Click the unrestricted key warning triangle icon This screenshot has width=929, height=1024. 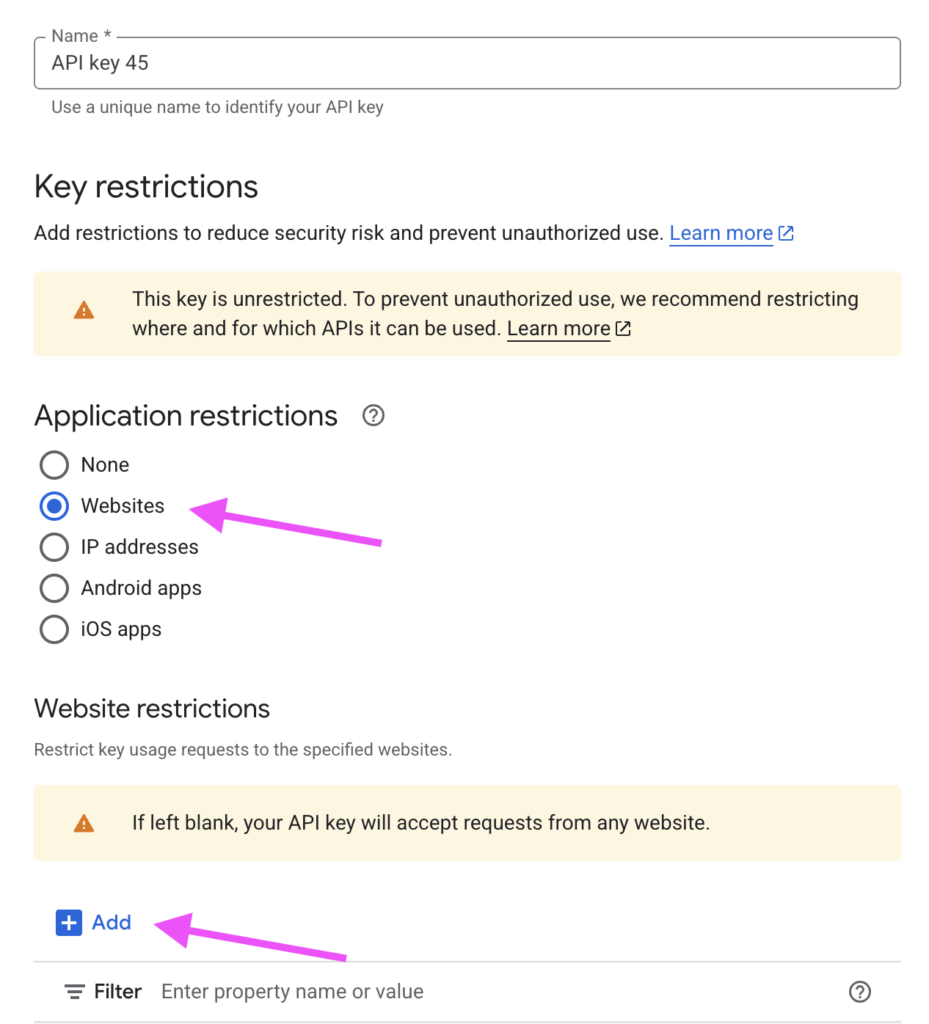pyautogui.click(x=84, y=311)
